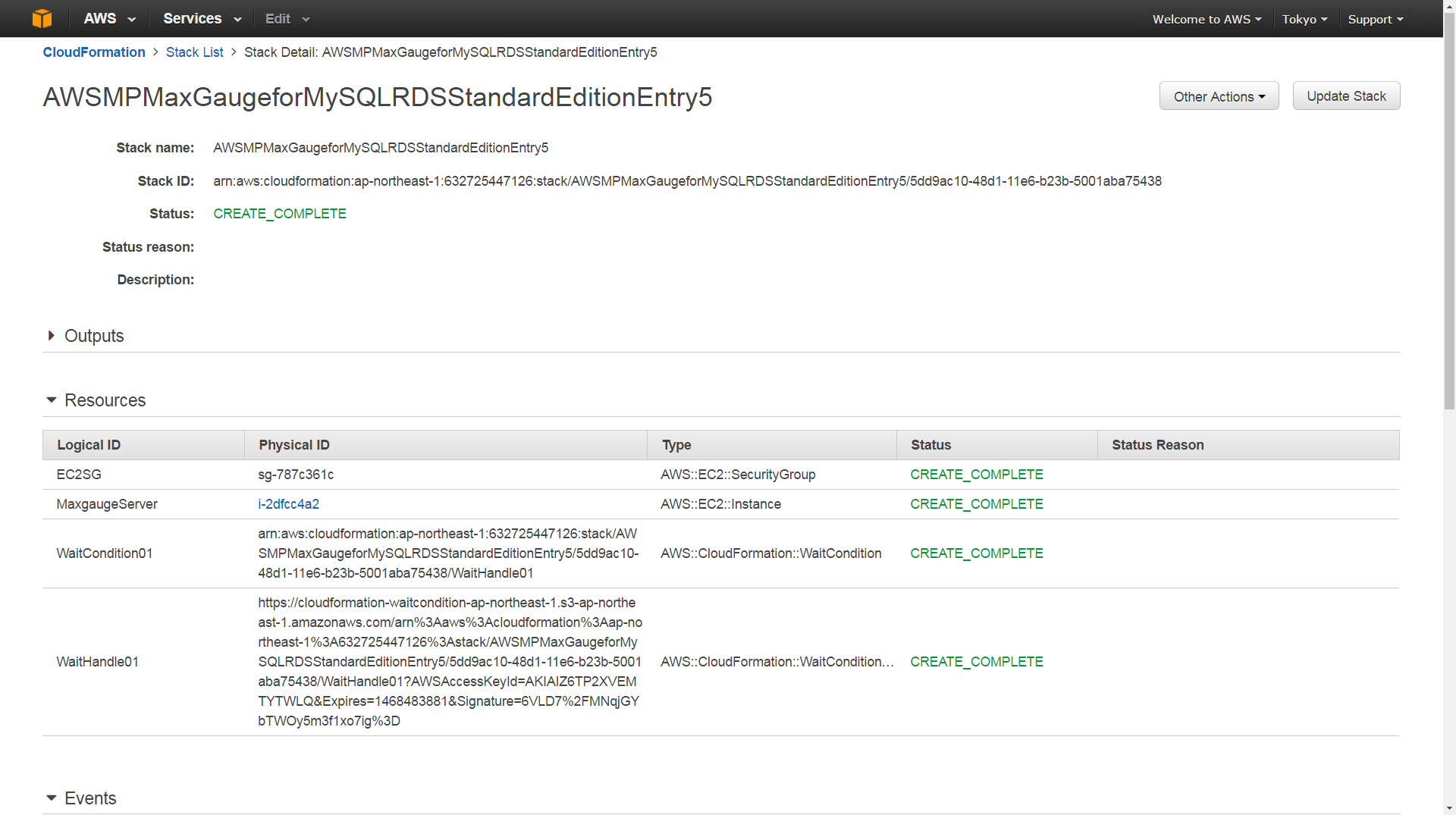
Task: Open the Support dropdown
Action: pos(1376,19)
